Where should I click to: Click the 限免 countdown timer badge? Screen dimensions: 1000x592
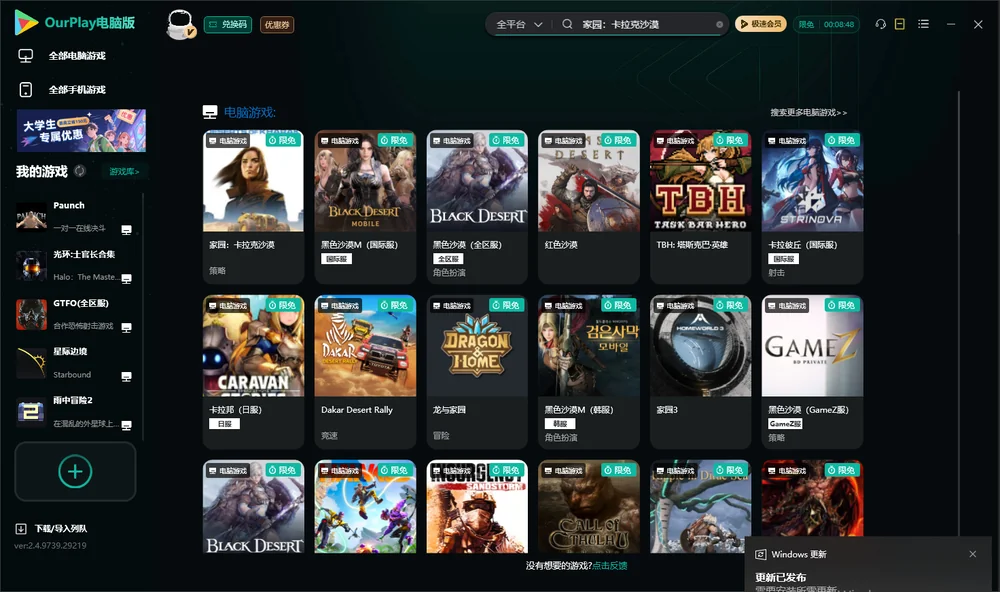826,24
